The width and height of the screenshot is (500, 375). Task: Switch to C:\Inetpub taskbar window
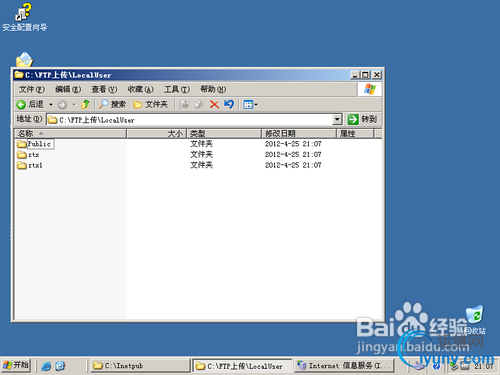point(139,366)
